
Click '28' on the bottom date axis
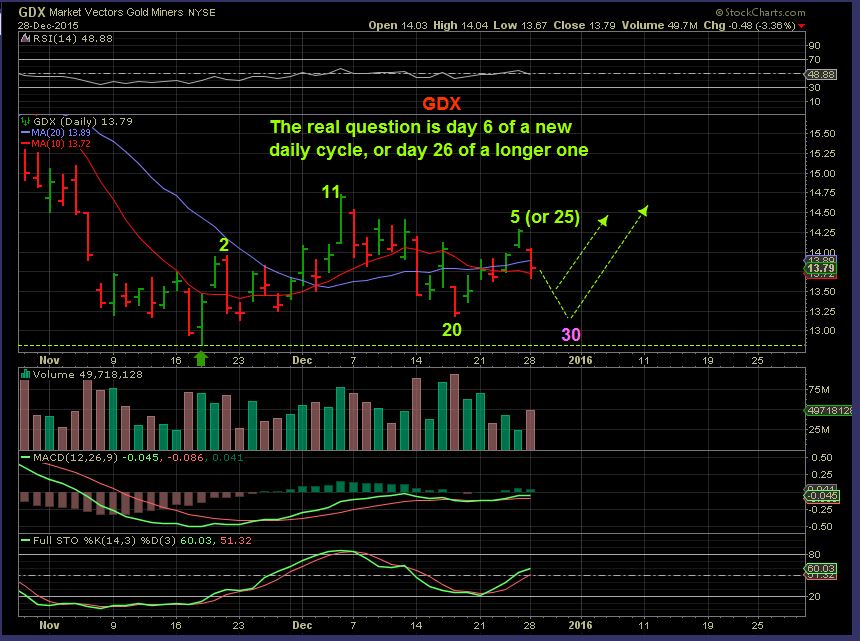point(529,625)
